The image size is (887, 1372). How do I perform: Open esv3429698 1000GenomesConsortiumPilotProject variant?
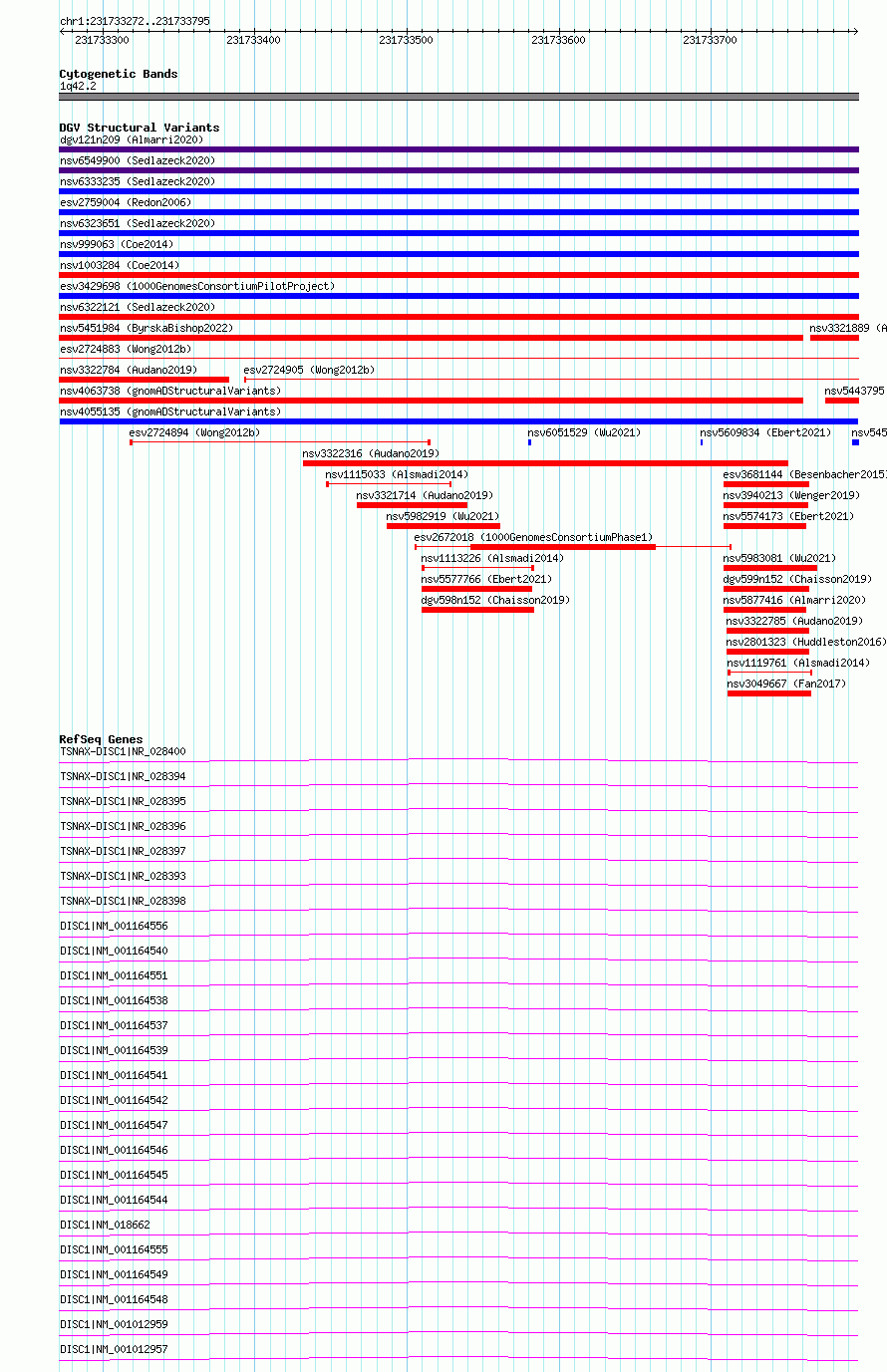[x=458, y=296]
